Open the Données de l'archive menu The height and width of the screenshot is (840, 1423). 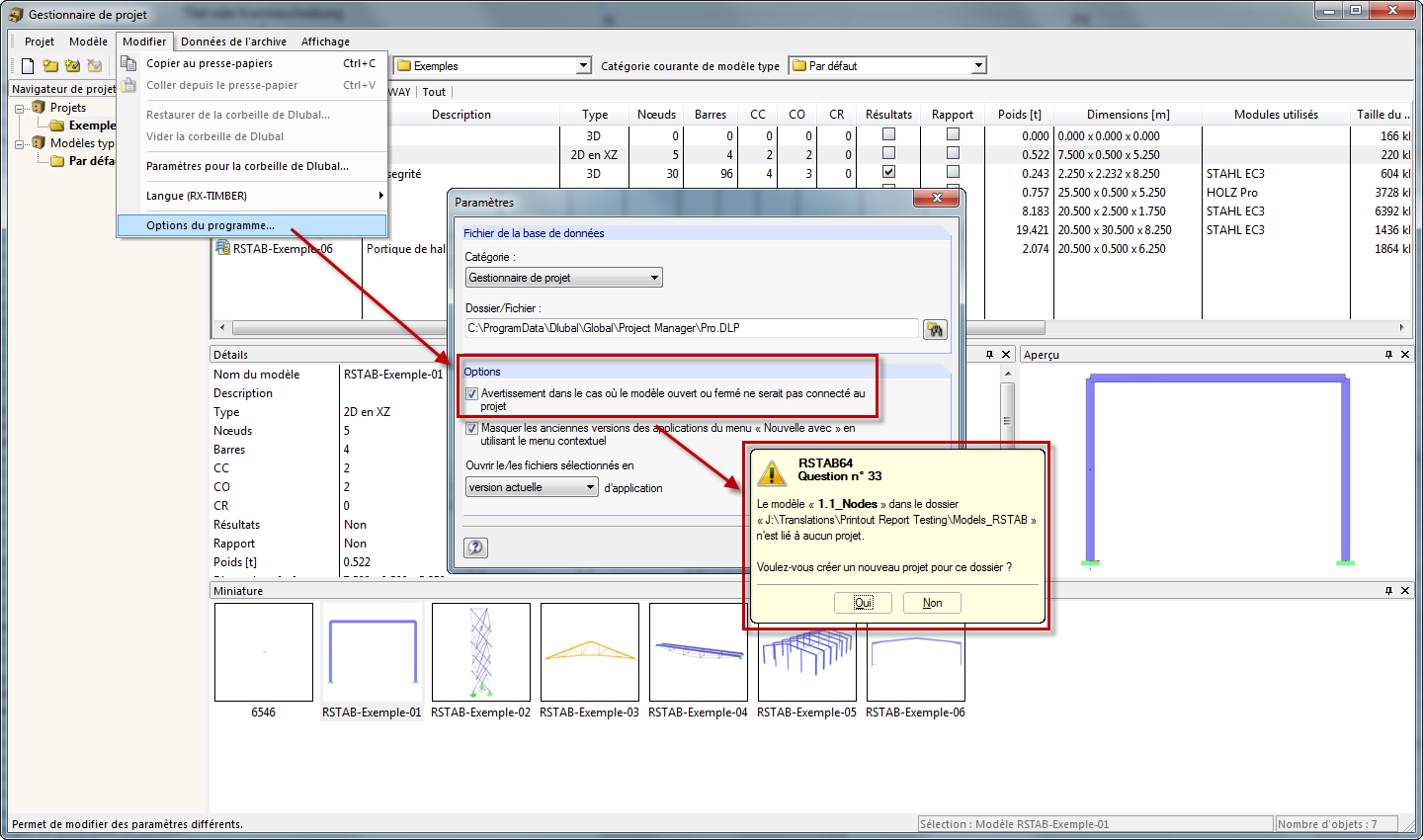[x=233, y=42]
